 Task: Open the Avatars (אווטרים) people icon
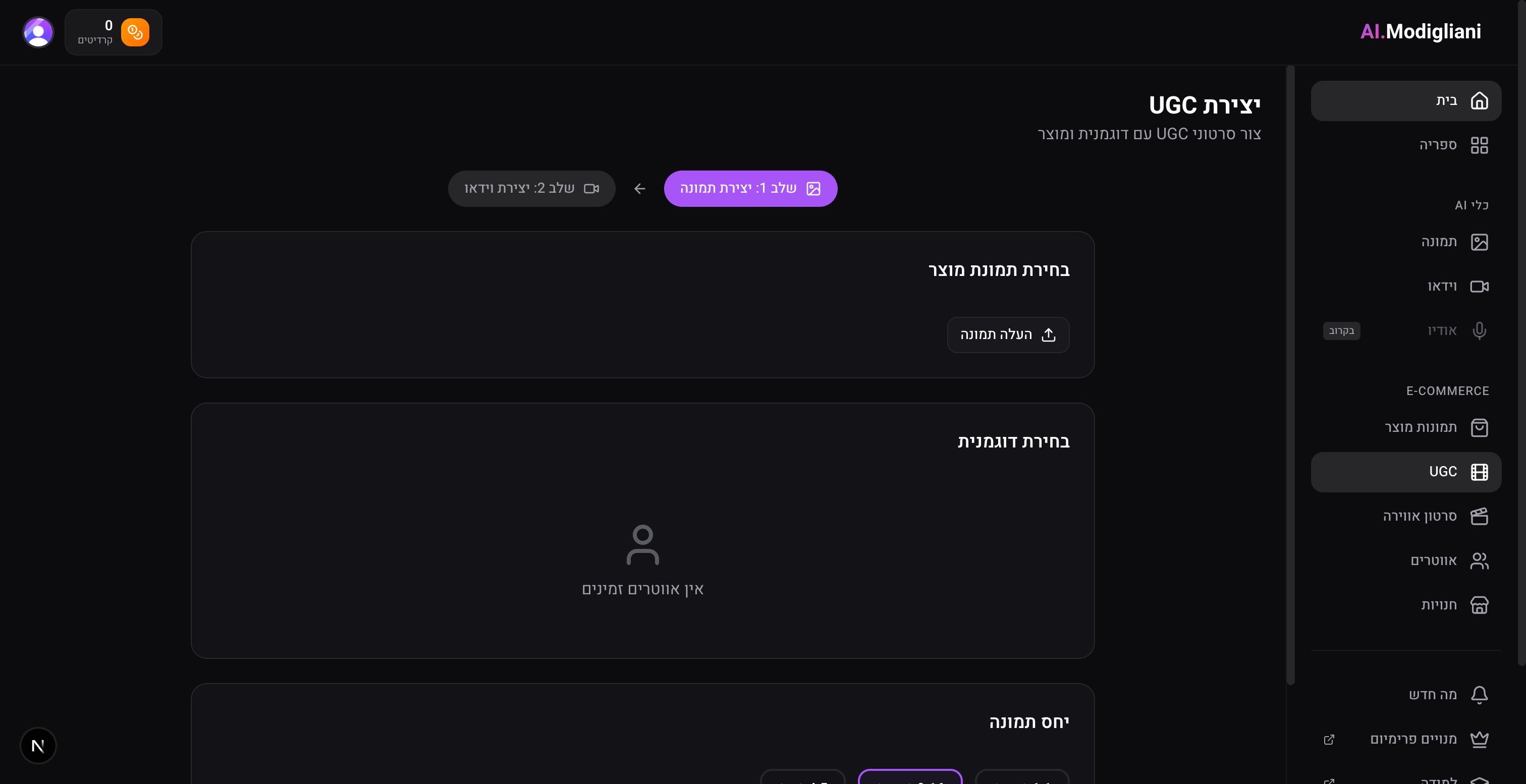1479,561
